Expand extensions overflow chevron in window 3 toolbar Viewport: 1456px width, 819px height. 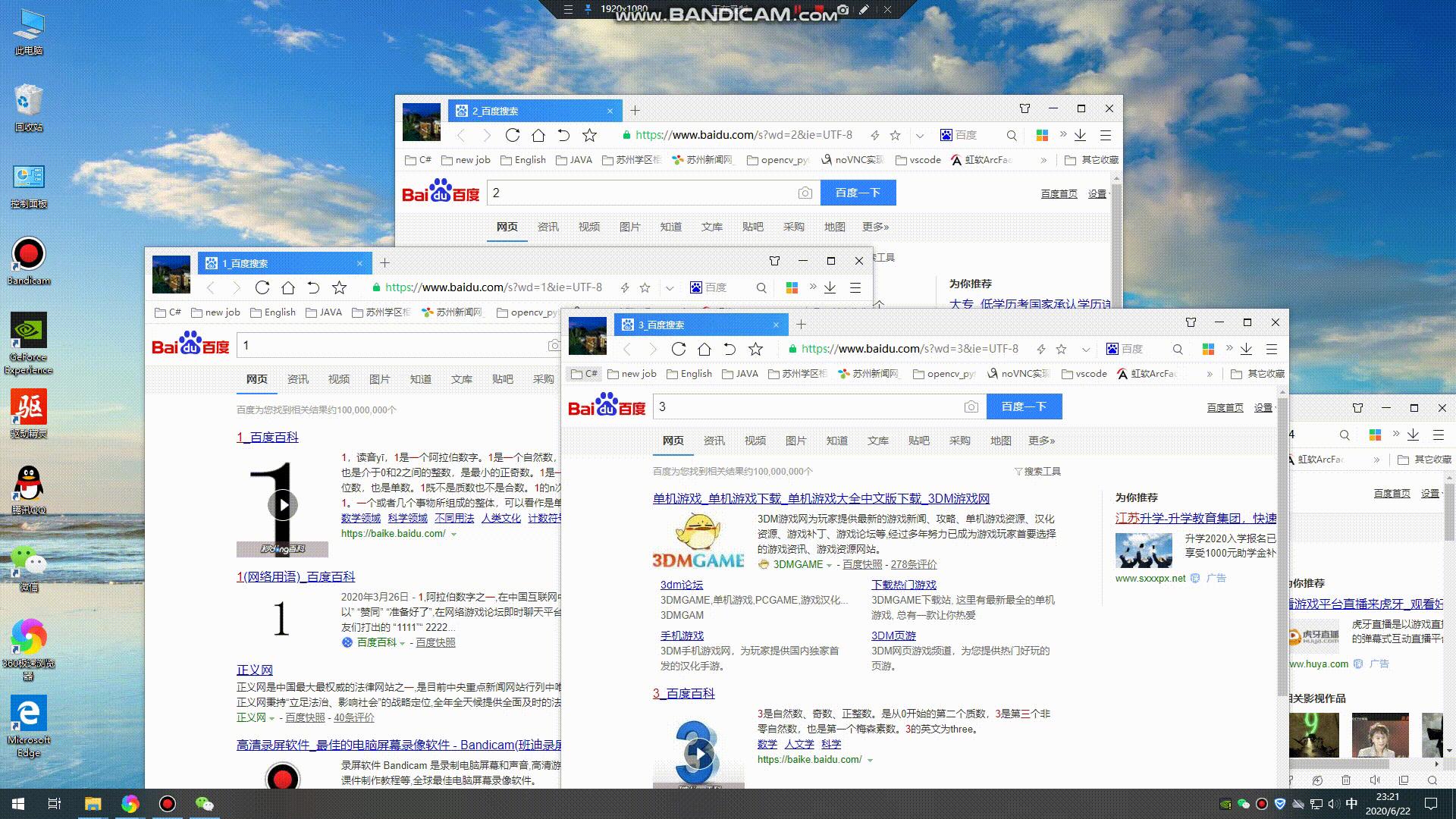pos(1229,348)
